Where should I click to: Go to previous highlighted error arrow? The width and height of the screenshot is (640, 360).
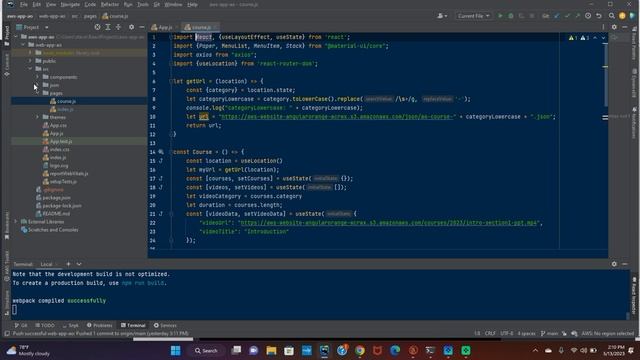pyautogui.click(x=595, y=38)
